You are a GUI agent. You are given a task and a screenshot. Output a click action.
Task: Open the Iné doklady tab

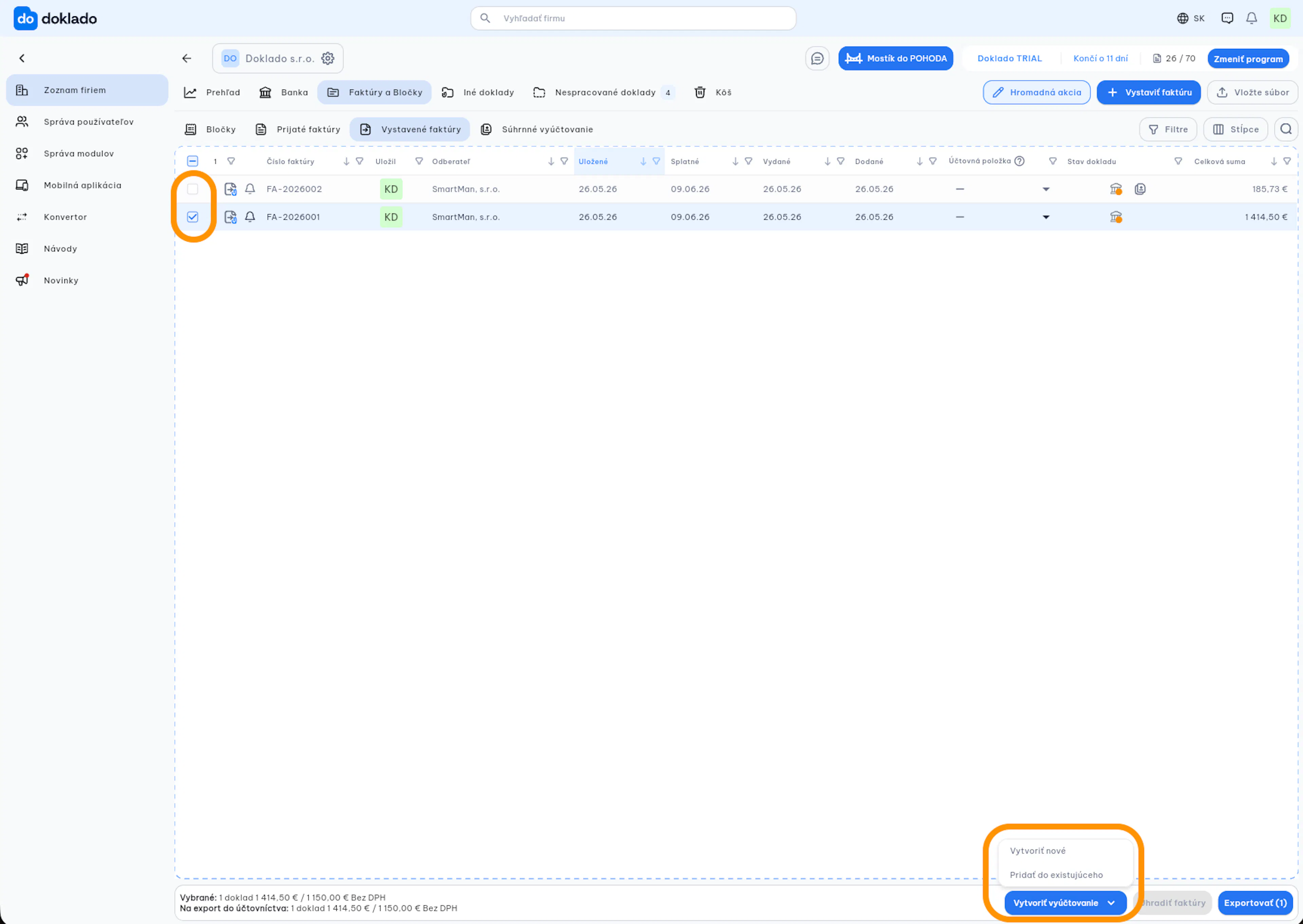click(478, 92)
